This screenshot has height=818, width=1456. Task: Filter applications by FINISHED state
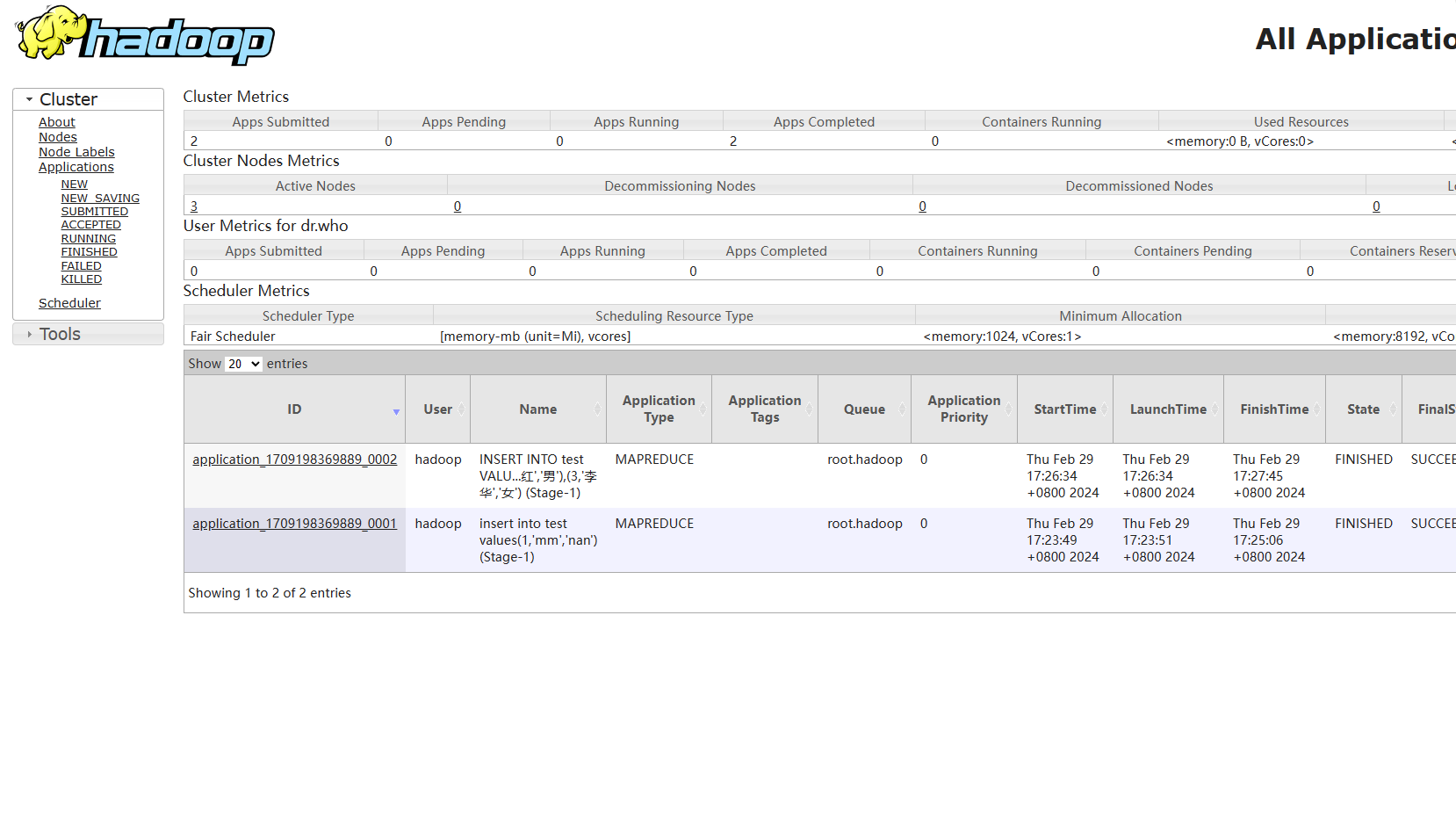coord(89,252)
